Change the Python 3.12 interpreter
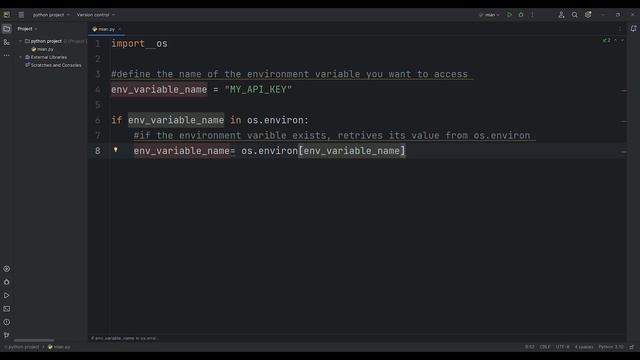Screen dimensions: 640x360 611,347
